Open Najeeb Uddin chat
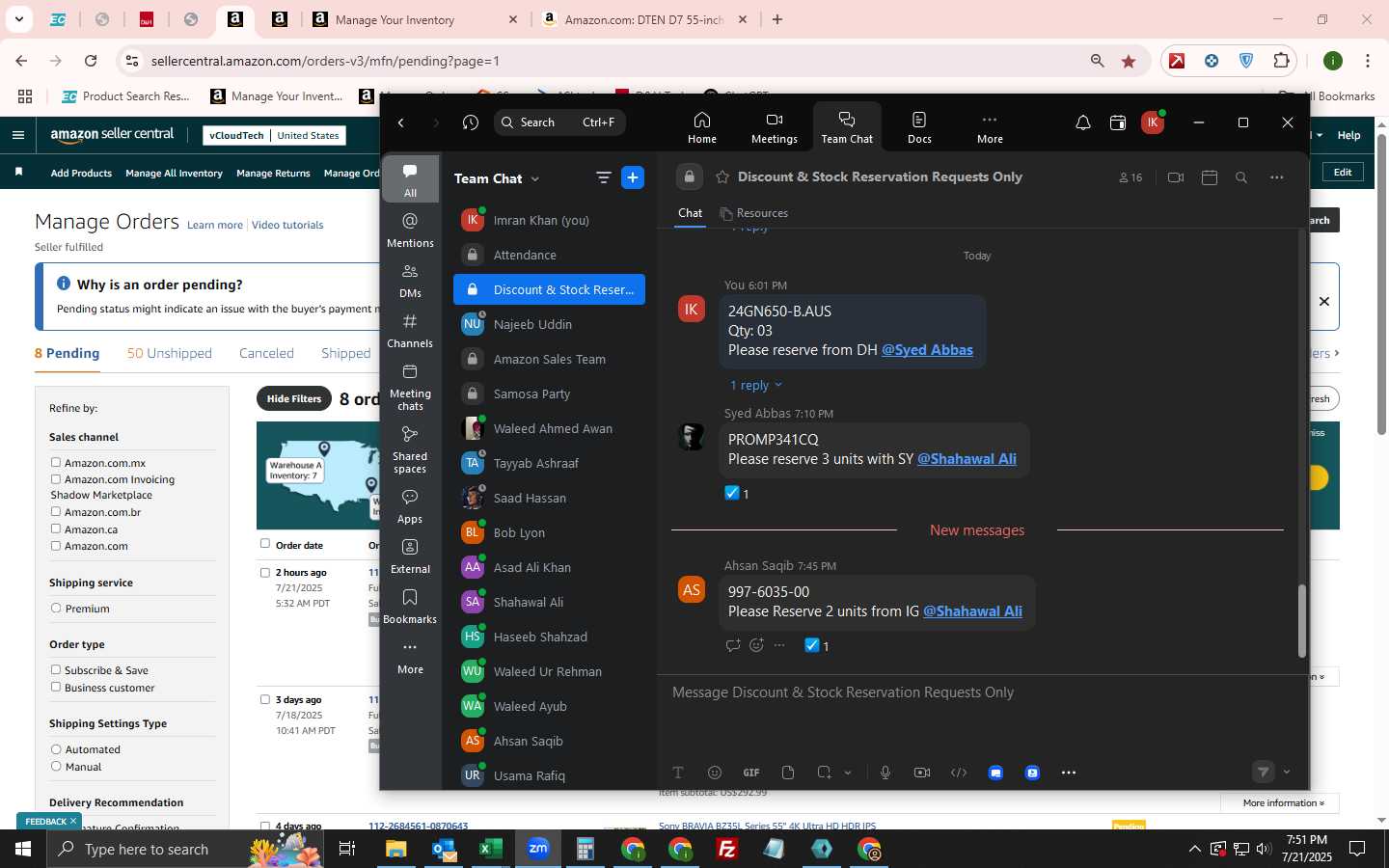Image resolution: width=1389 pixels, height=868 pixels. click(x=549, y=324)
